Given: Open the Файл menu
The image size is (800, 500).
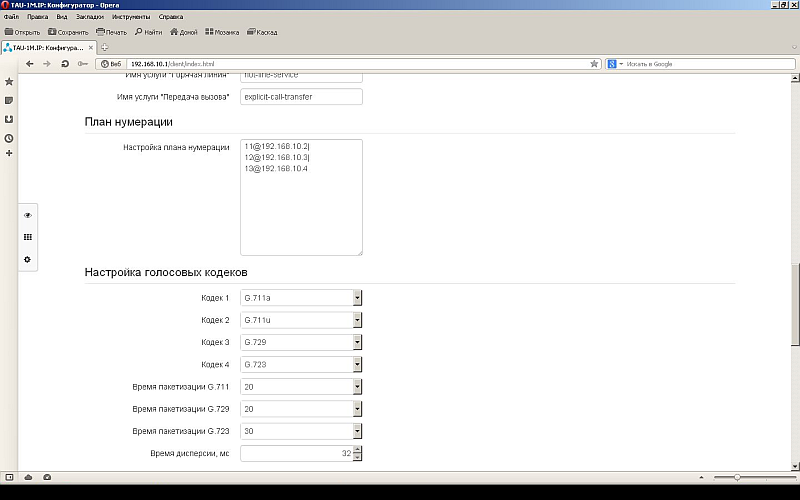Looking at the screenshot, I should pos(11,17).
